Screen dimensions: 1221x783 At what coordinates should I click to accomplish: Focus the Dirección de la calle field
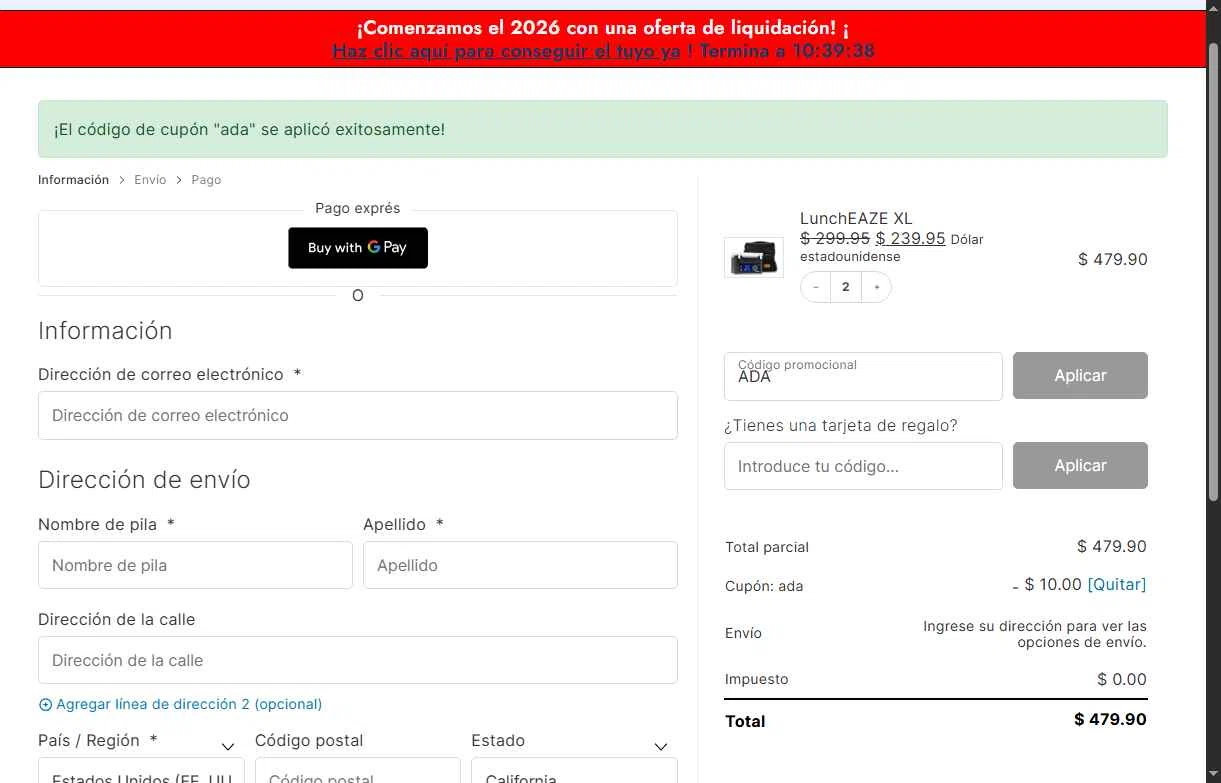[x=358, y=660]
